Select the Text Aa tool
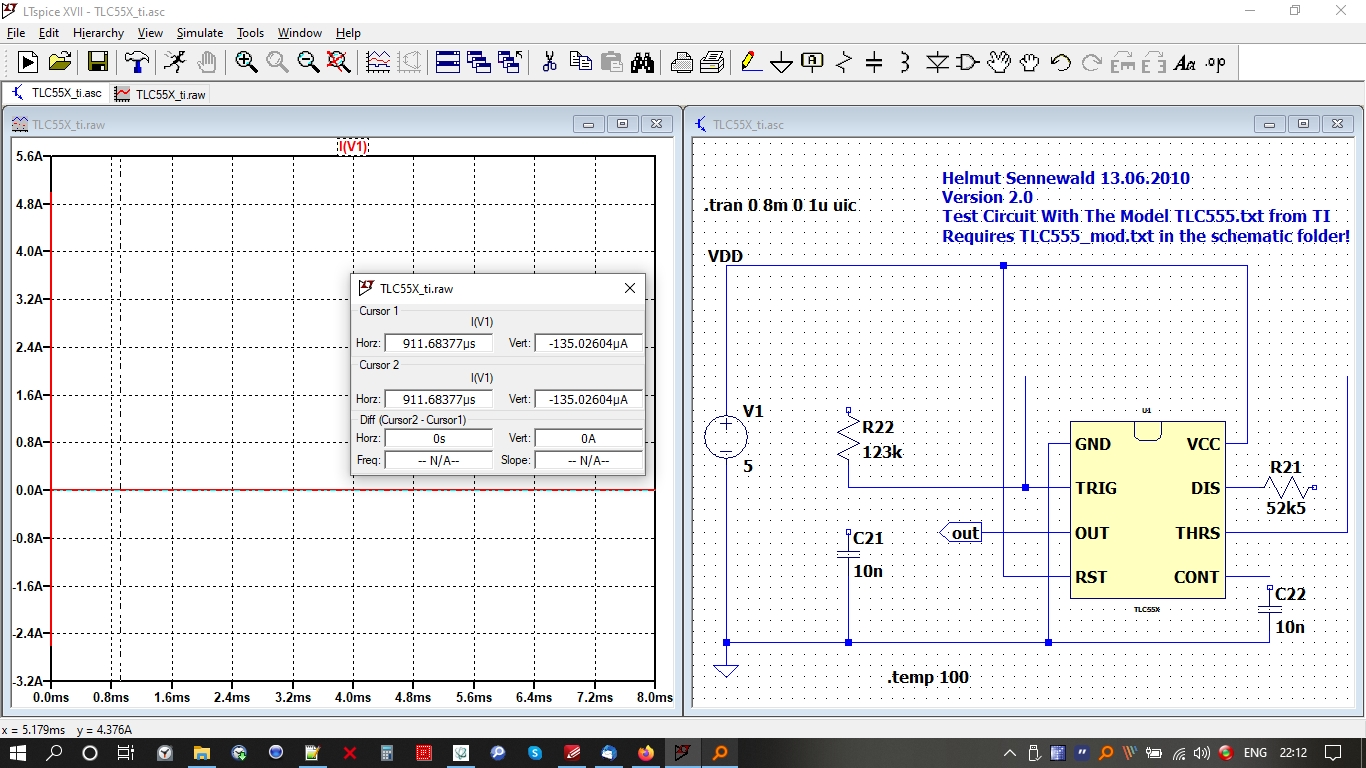This screenshot has height=768, width=1366. [1185, 62]
